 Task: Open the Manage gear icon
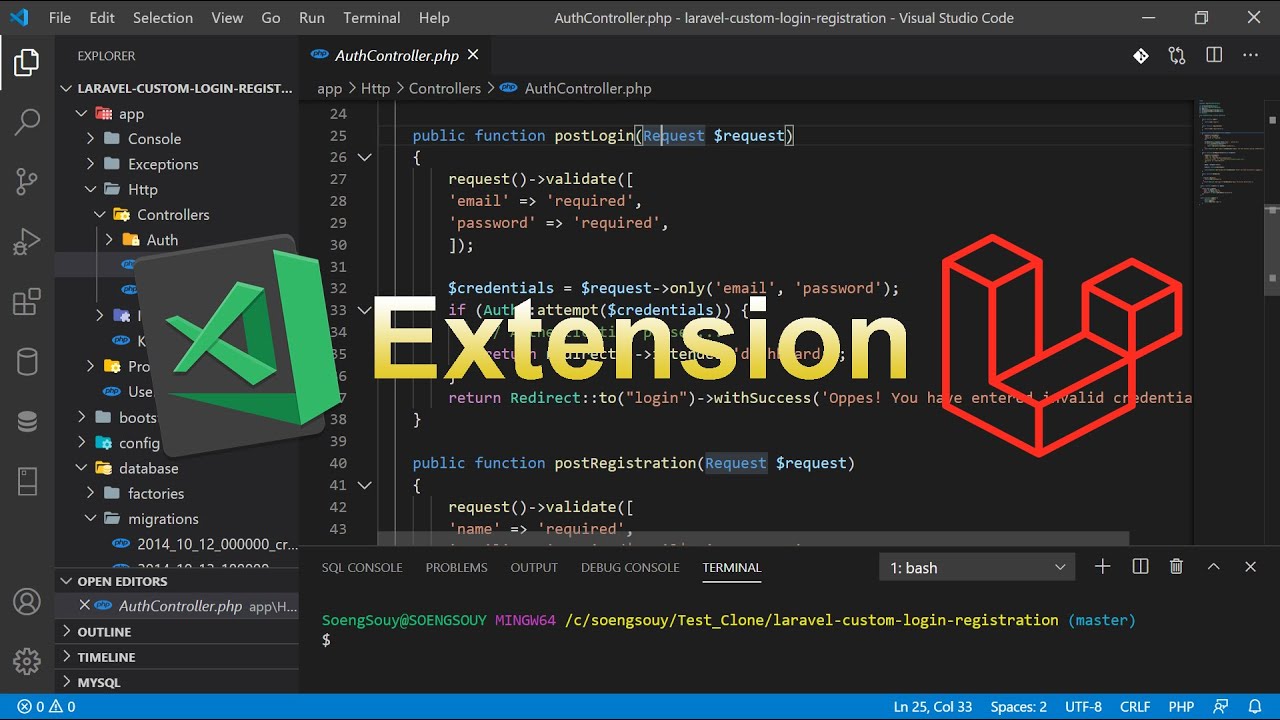[x=27, y=661]
